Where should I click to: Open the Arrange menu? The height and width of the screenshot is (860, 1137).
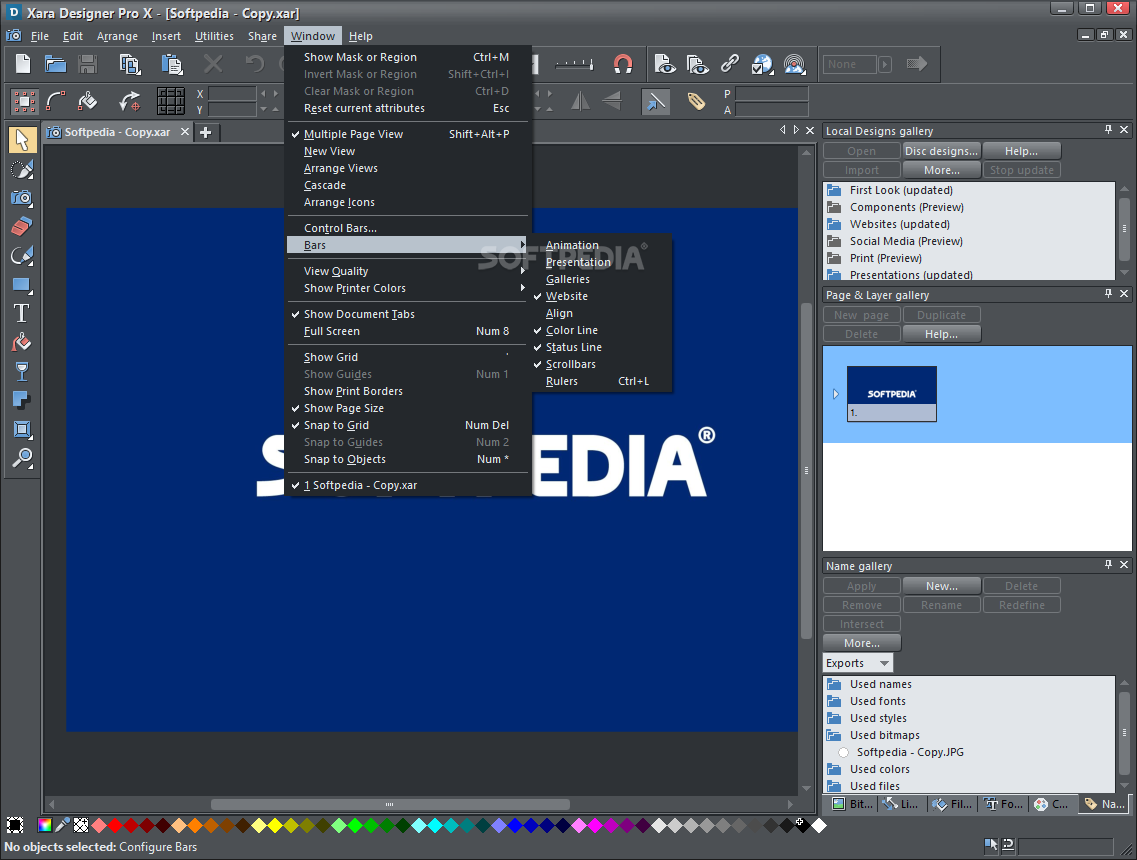coord(117,36)
